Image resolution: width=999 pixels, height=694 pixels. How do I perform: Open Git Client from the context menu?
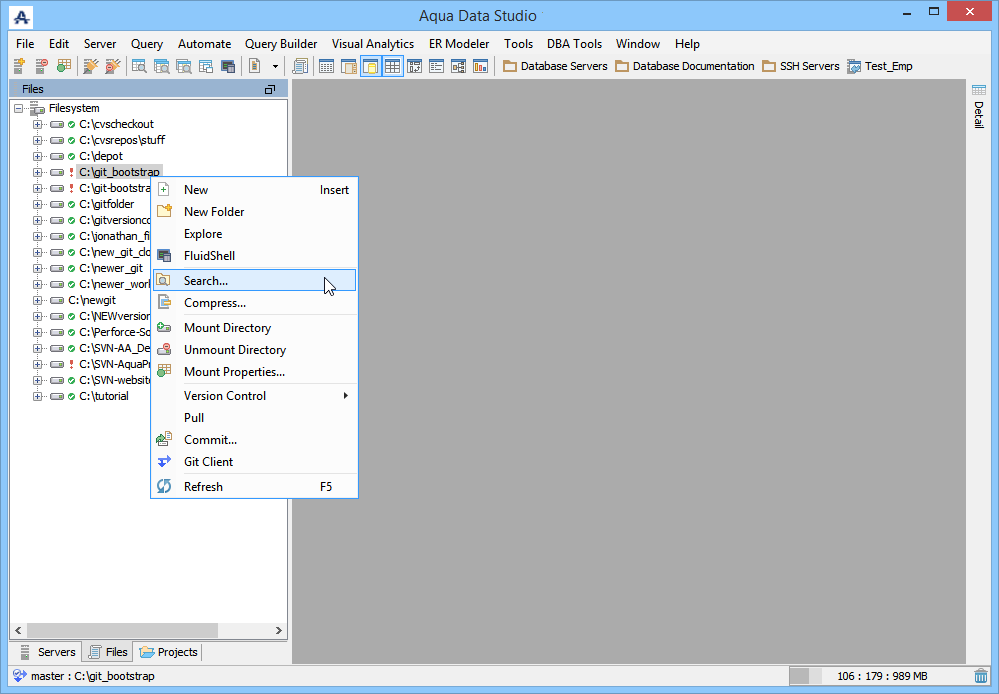tap(254, 461)
